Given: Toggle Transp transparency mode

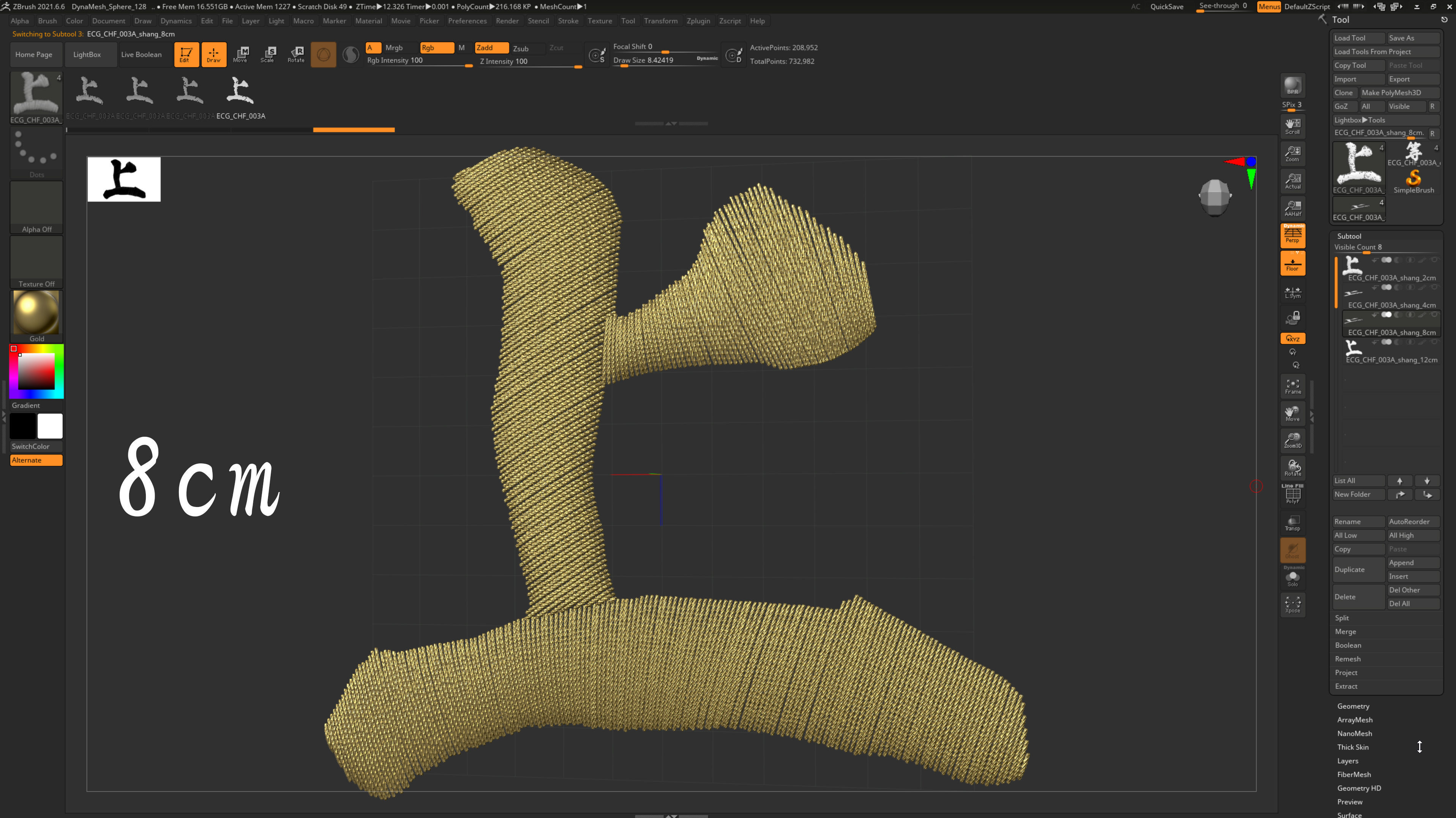Looking at the screenshot, I should (x=1292, y=523).
